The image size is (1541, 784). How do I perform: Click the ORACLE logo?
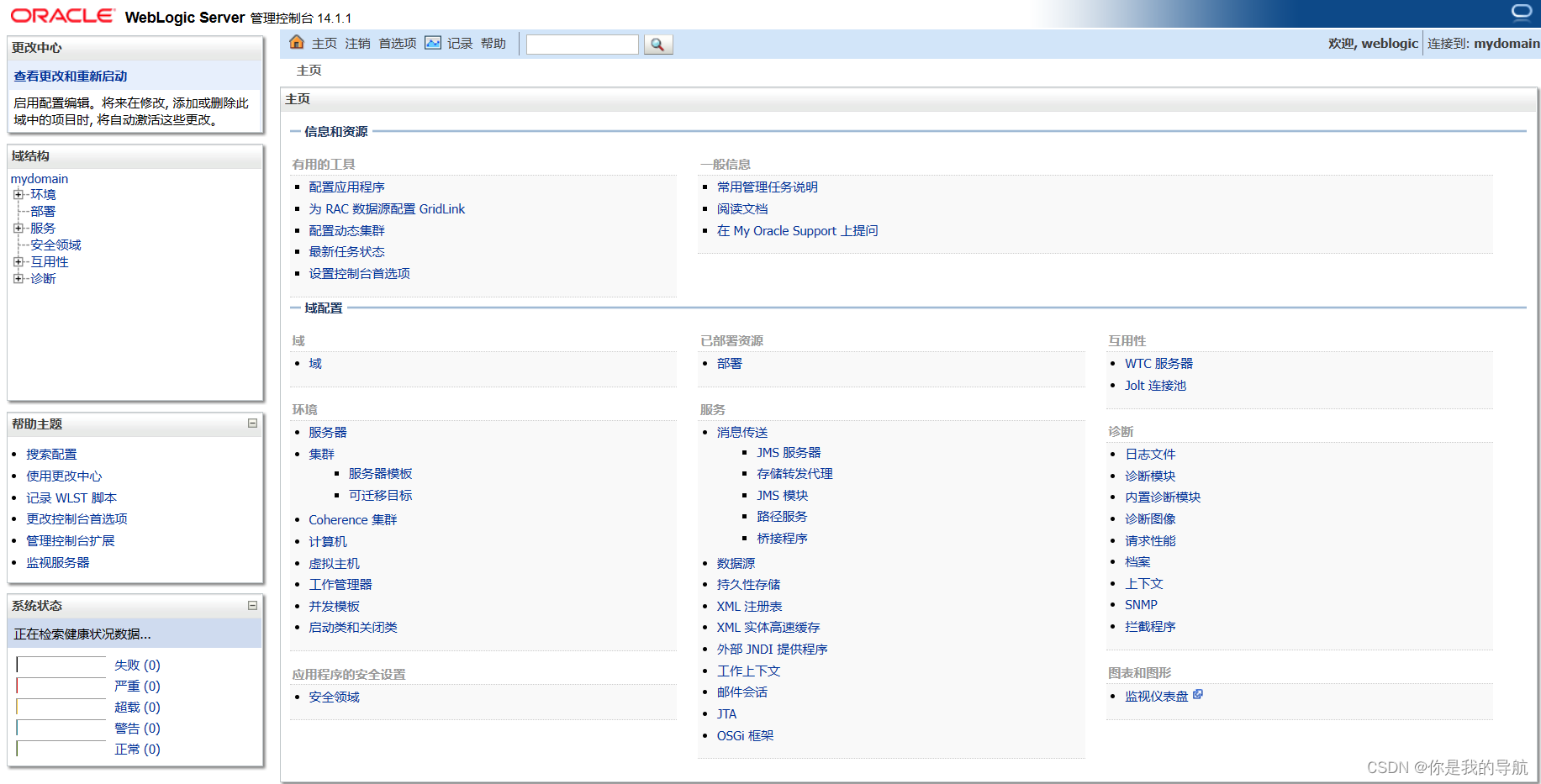click(59, 13)
